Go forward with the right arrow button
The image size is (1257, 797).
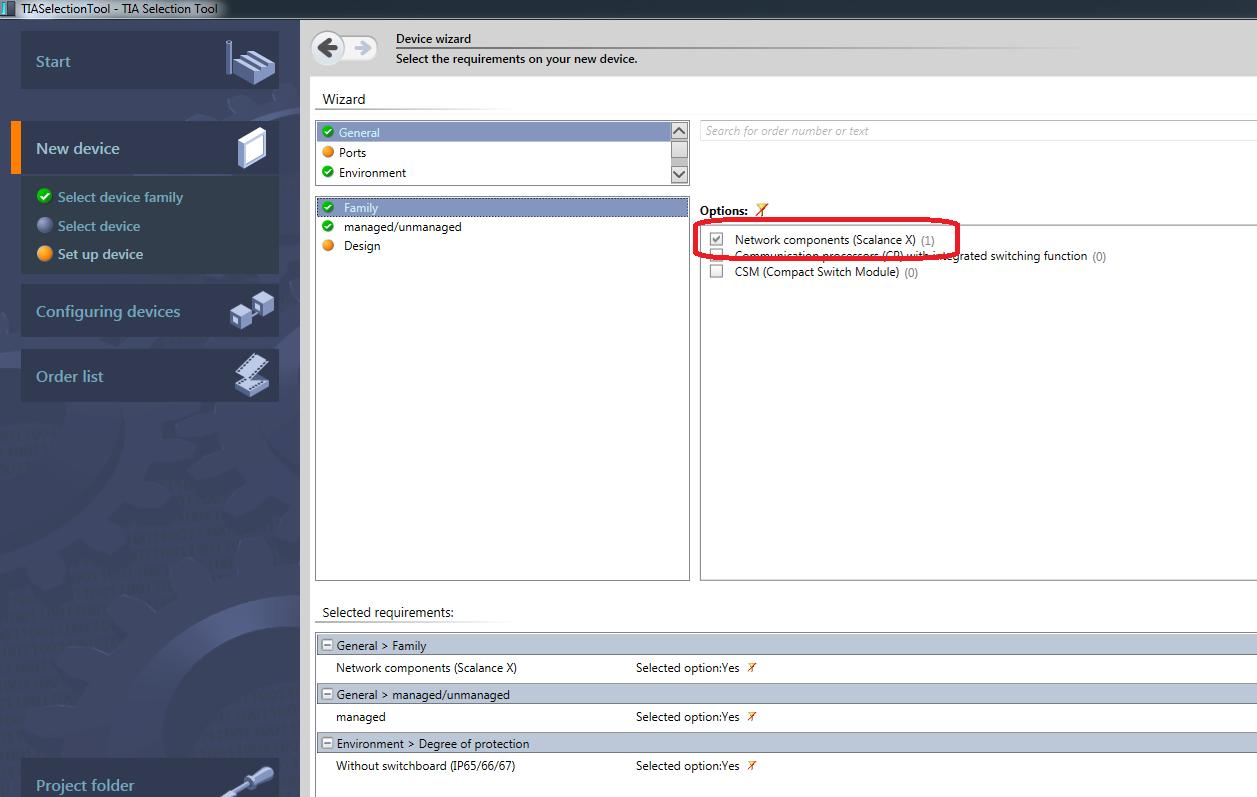pyautogui.click(x=363, y=47)
